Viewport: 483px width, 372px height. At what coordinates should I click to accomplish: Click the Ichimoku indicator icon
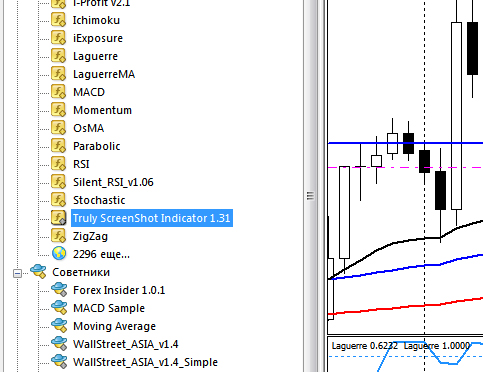[x=58, y=20]
